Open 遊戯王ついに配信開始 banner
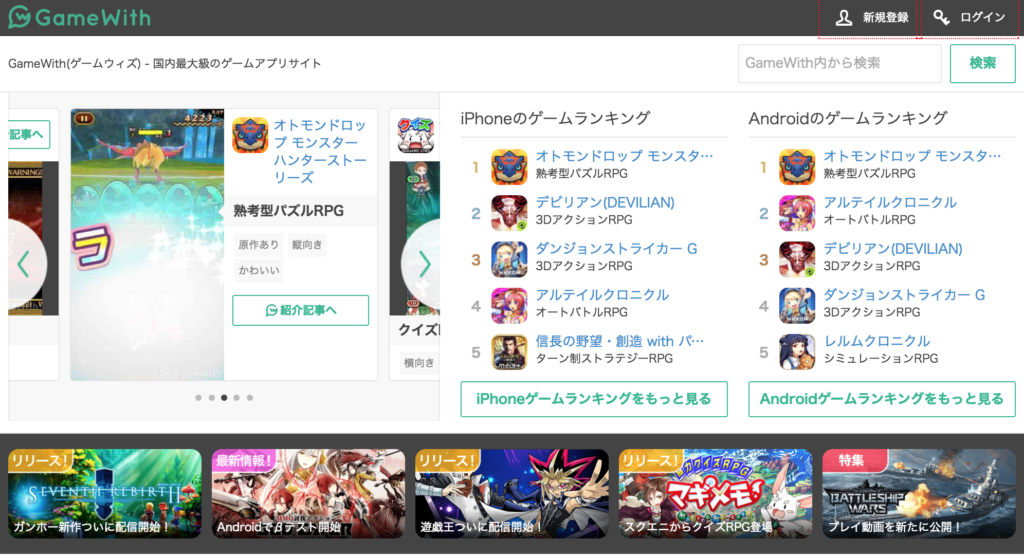Viewport: 1024px width, 558px height. point(512,493)
